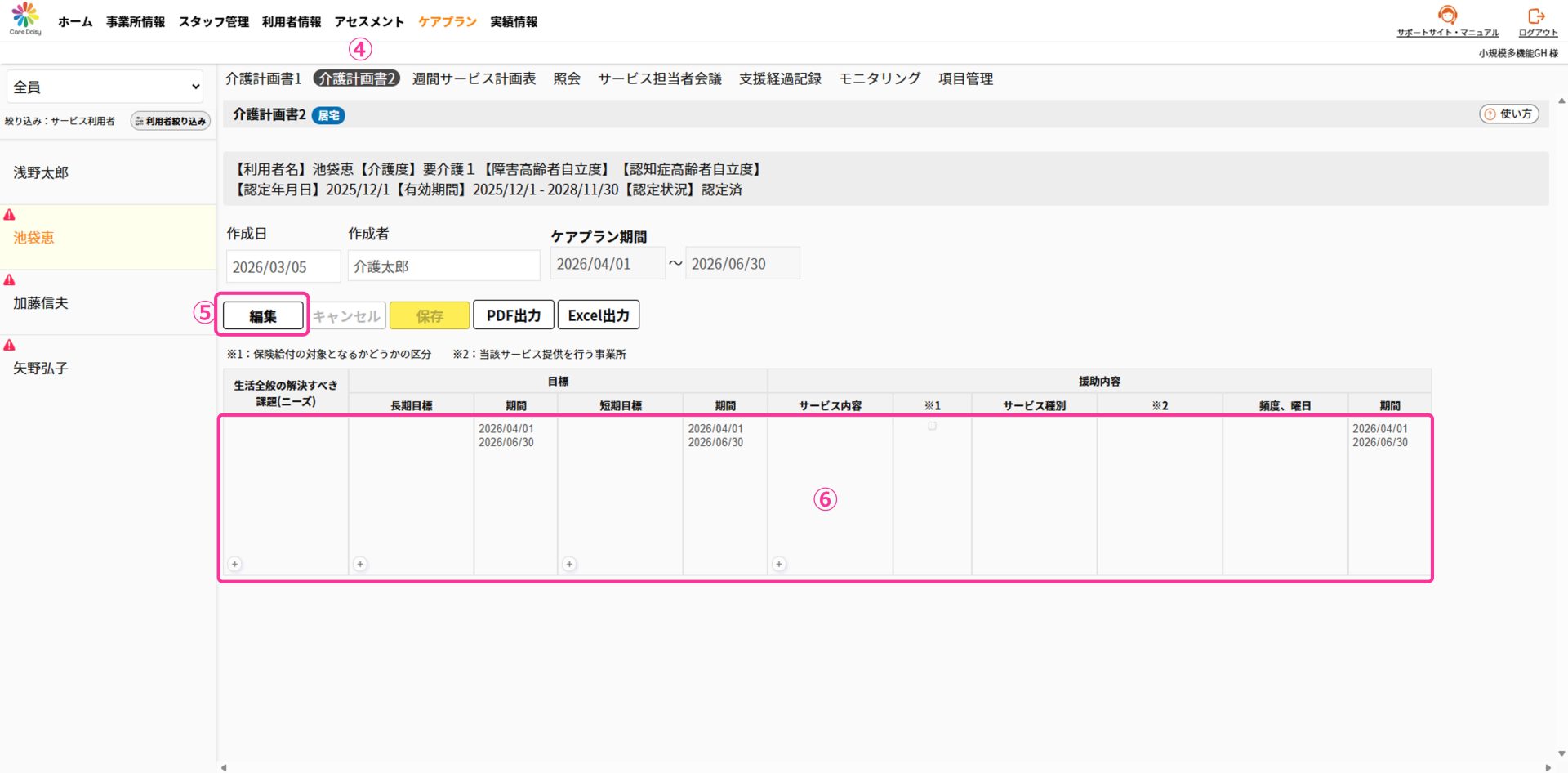The image size is (1568, 773).
Task: Switch to the 週間サービス計画表 tab
Action: tap(474, 78)
